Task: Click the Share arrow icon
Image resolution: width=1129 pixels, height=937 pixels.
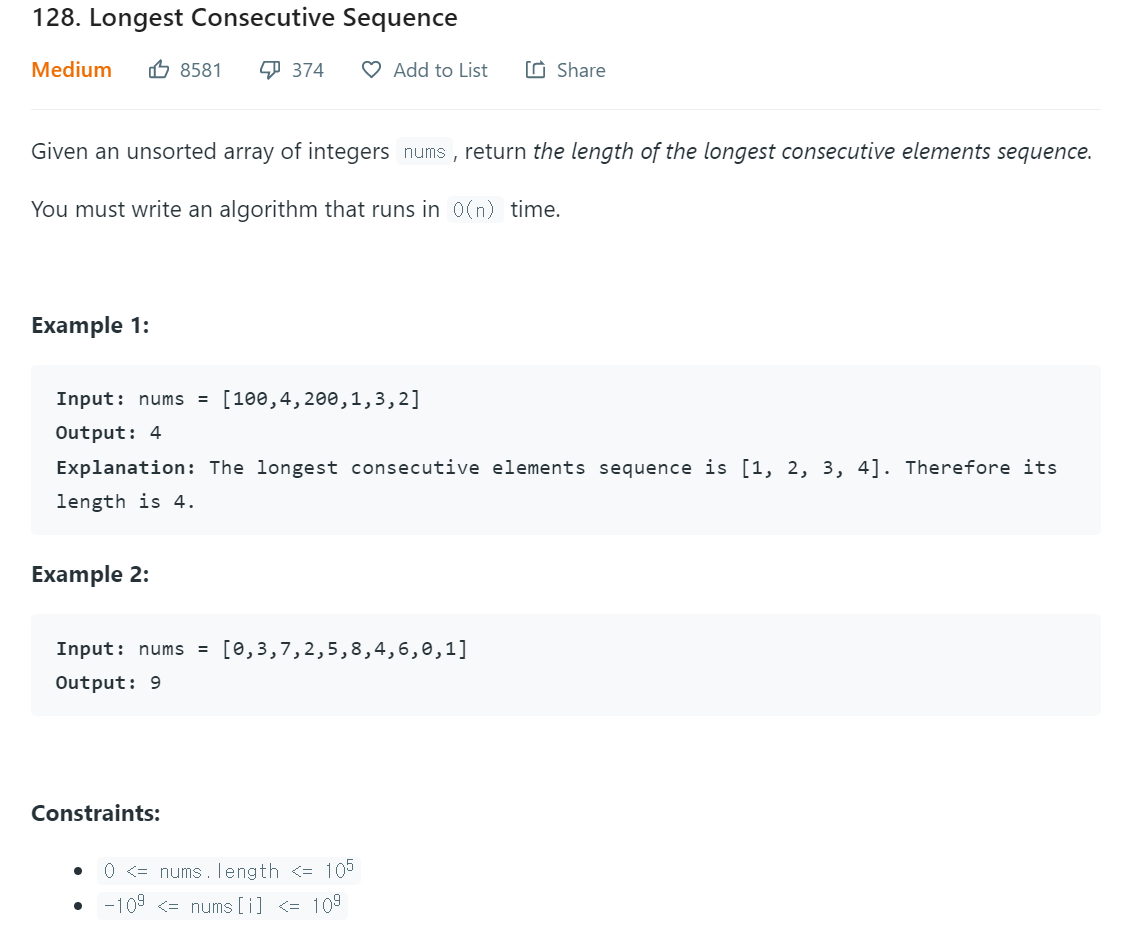Action: tap(535, 69)
